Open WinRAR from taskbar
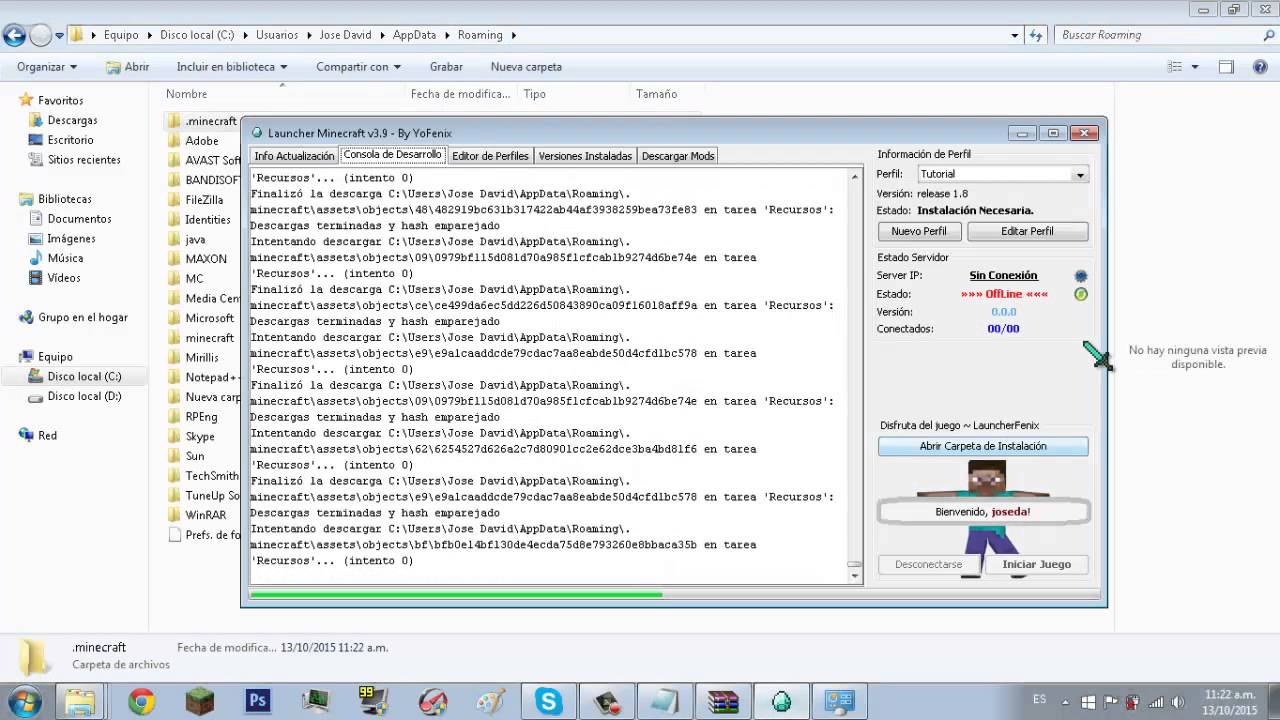The image size is (1280, 720). (x=722, y=701)
